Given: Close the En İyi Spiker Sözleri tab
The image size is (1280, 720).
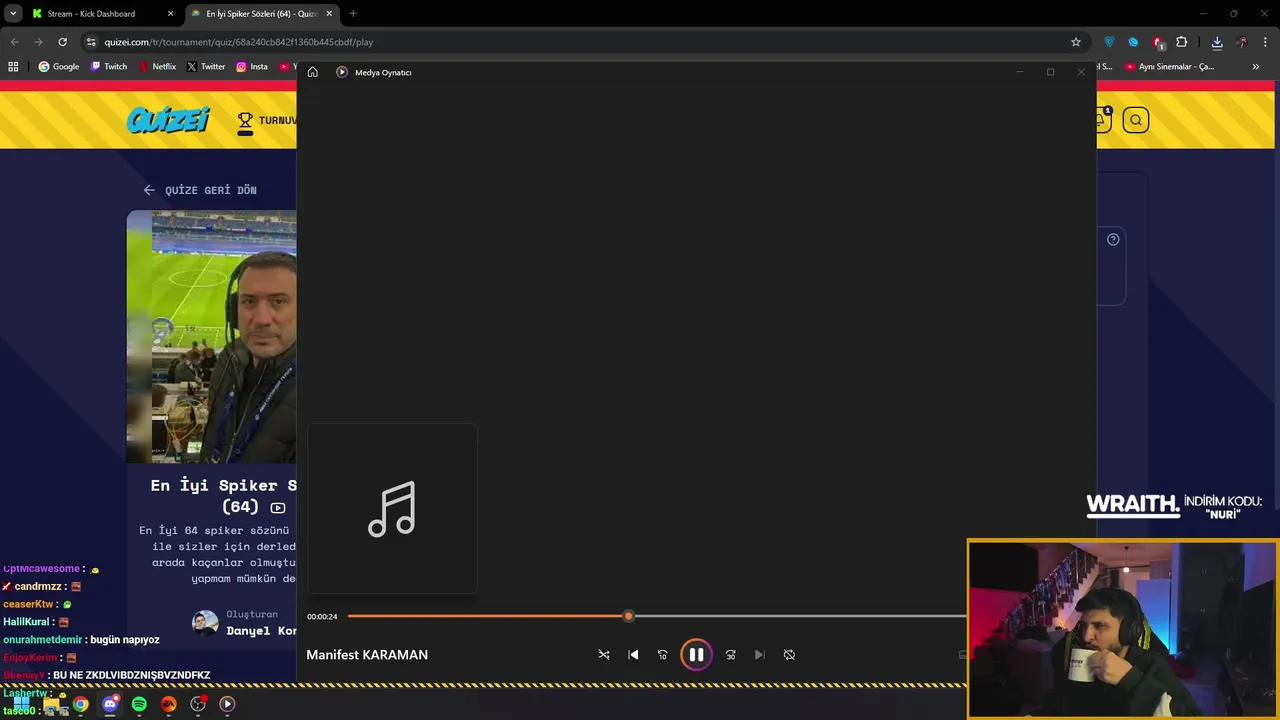Looking at the screenshot, I should coord(329,14).
